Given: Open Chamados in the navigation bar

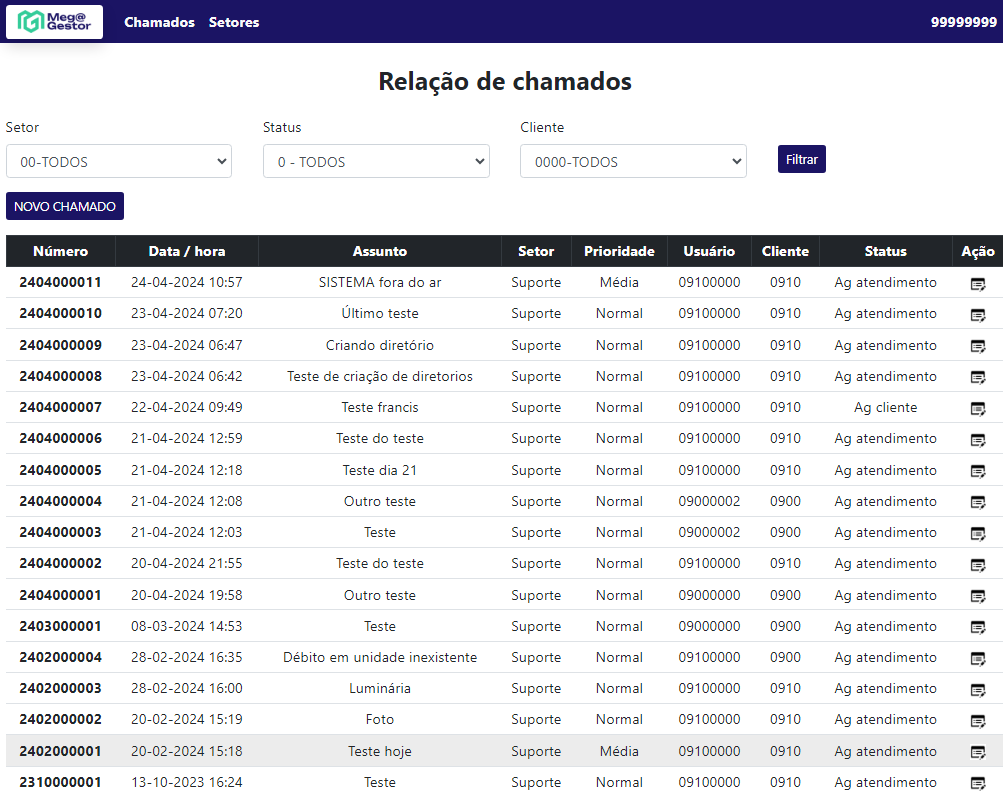Looking at the screenshot, I should pyautogui.click(x=159, y=22).
